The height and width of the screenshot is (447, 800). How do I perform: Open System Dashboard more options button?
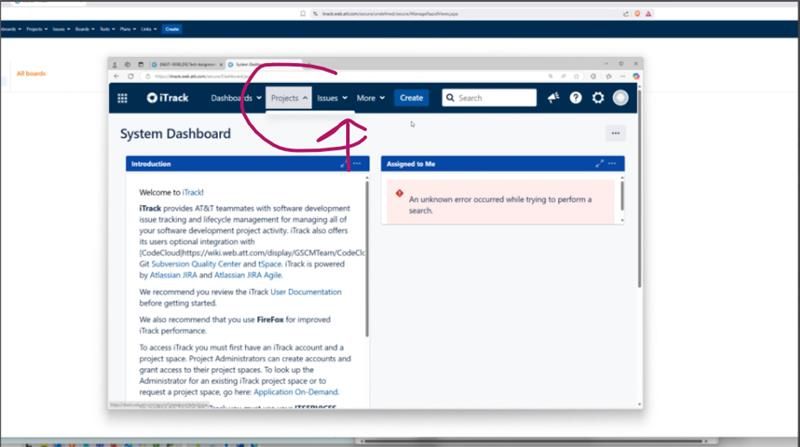tap(615, 133)
